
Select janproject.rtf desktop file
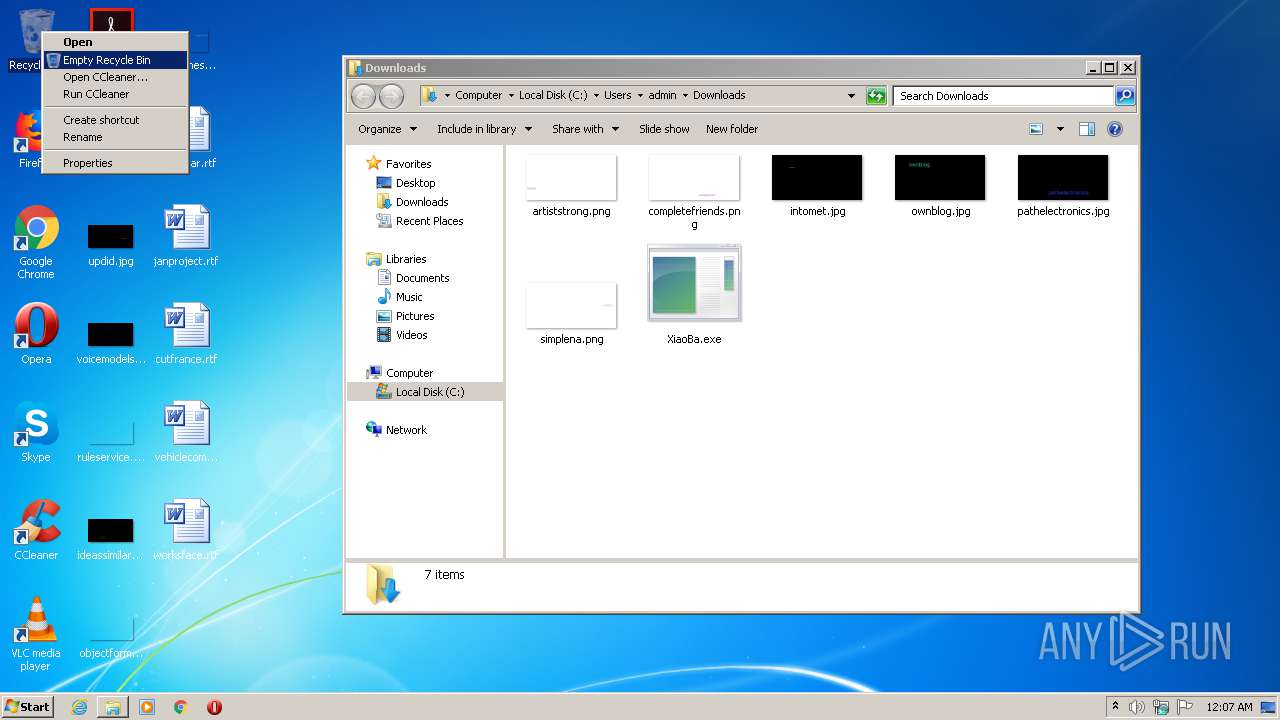186,236
